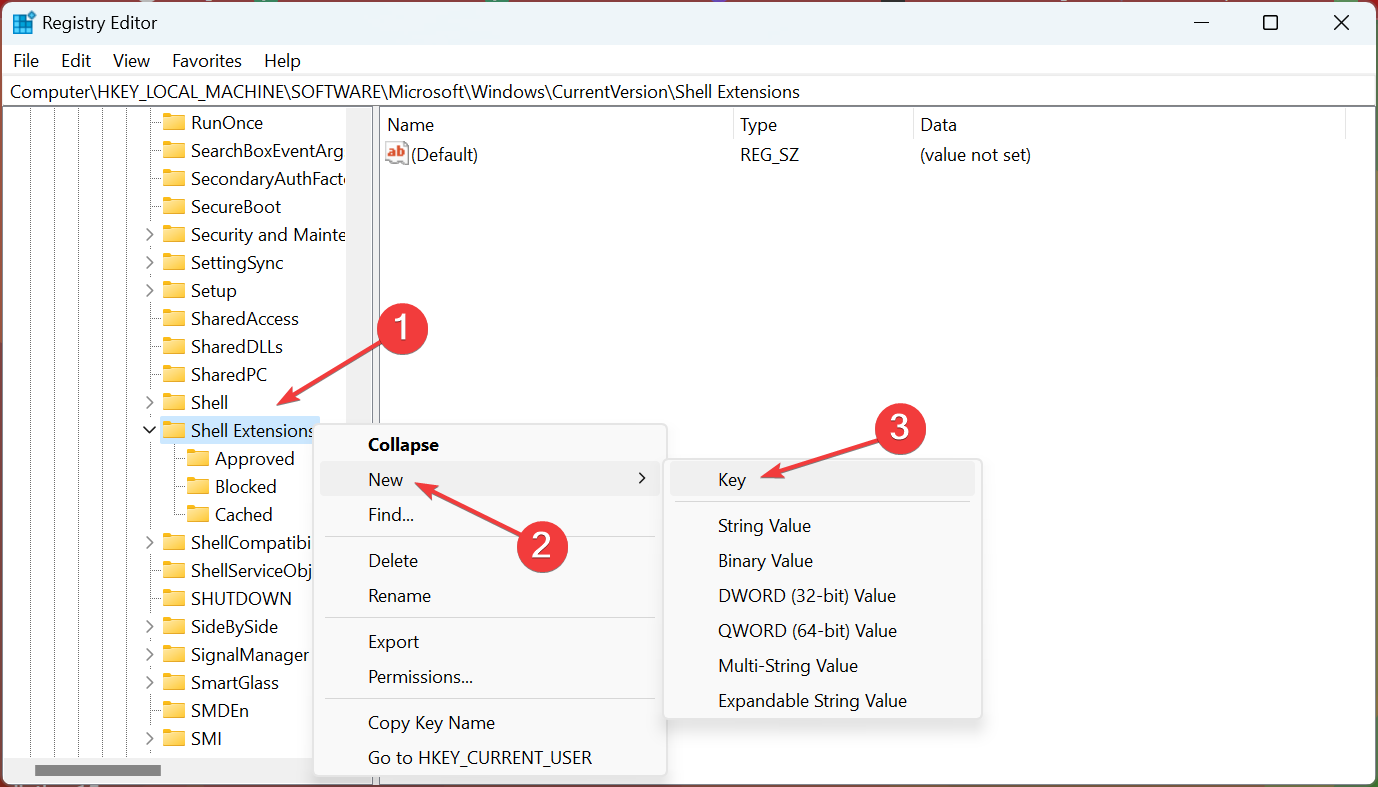Click the Shell Extensions folder icon
The image size is (1378, 787).
click(x=174, y=430)
